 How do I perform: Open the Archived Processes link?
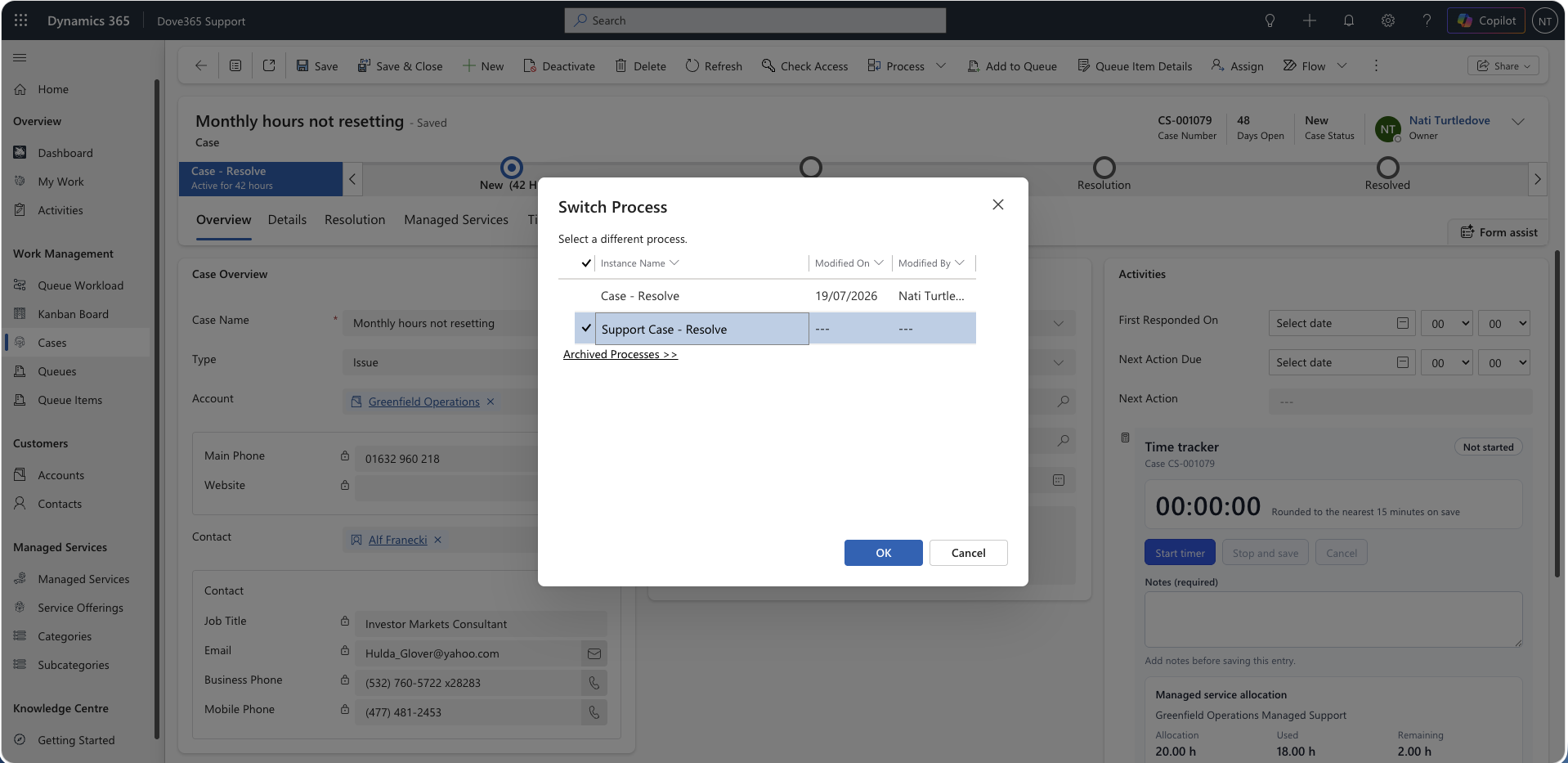coord(620,354)
